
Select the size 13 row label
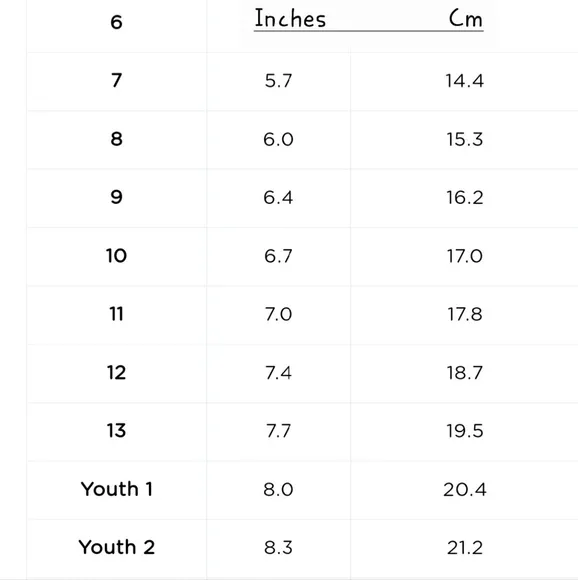click(x=116, y=431)
